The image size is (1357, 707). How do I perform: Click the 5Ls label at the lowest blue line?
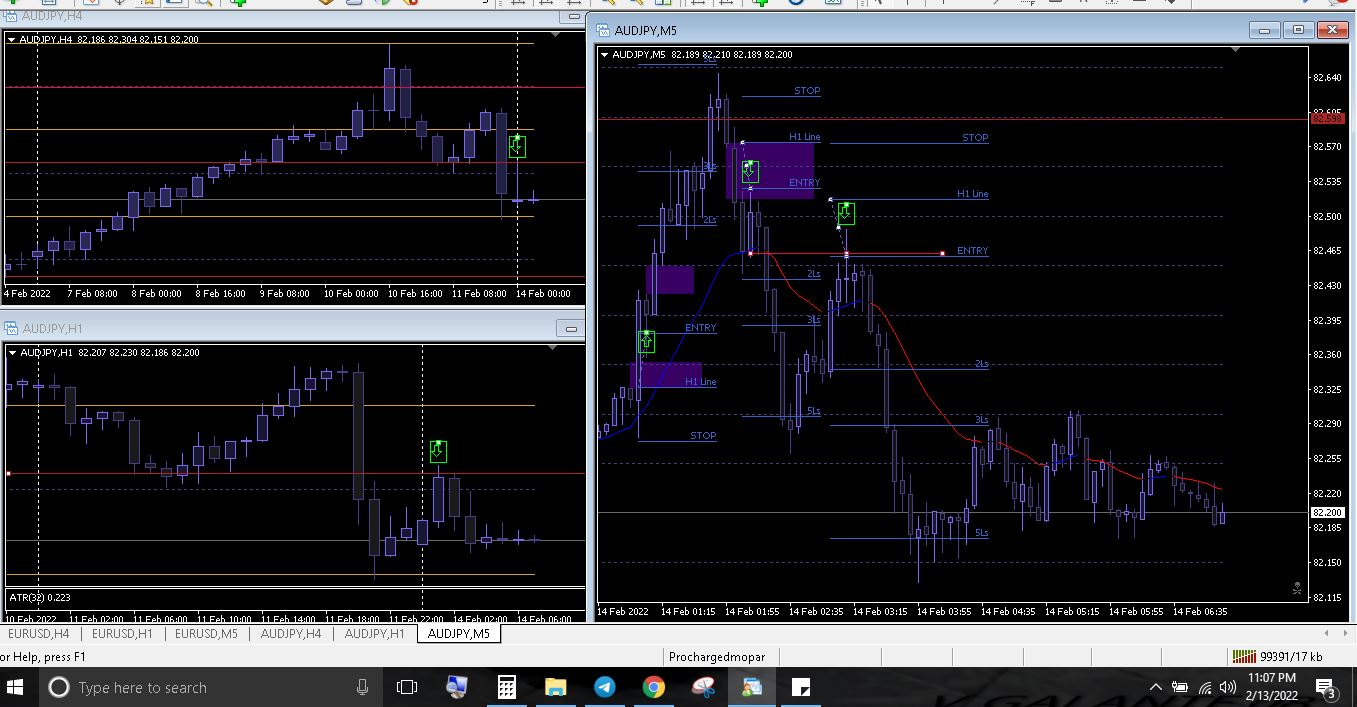coord(982,533)
